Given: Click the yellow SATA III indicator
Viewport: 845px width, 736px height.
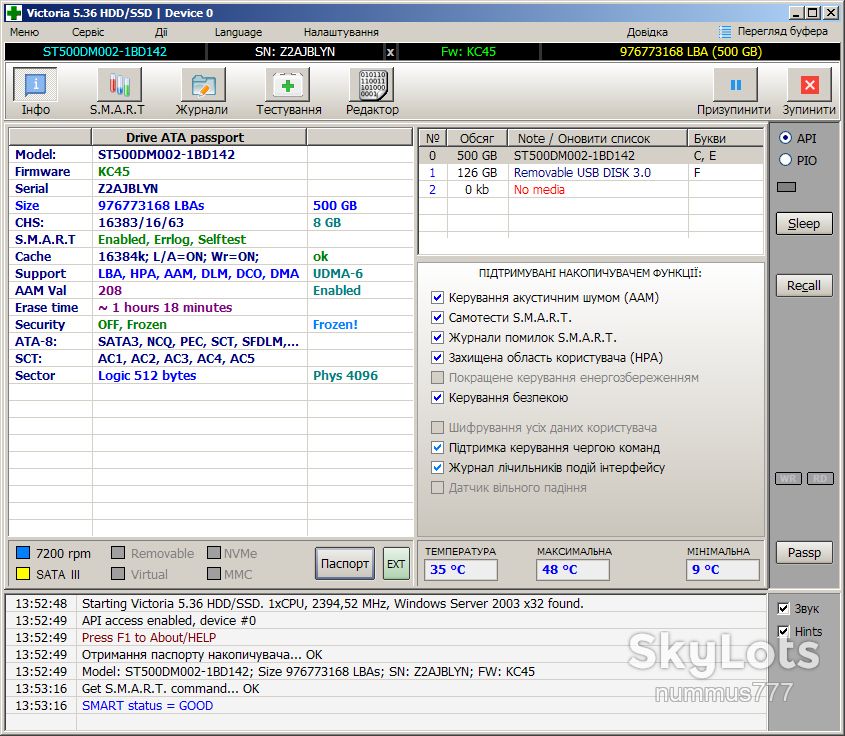Looking at the screenshot, I should pyautogui.click(x=23, y=574).
